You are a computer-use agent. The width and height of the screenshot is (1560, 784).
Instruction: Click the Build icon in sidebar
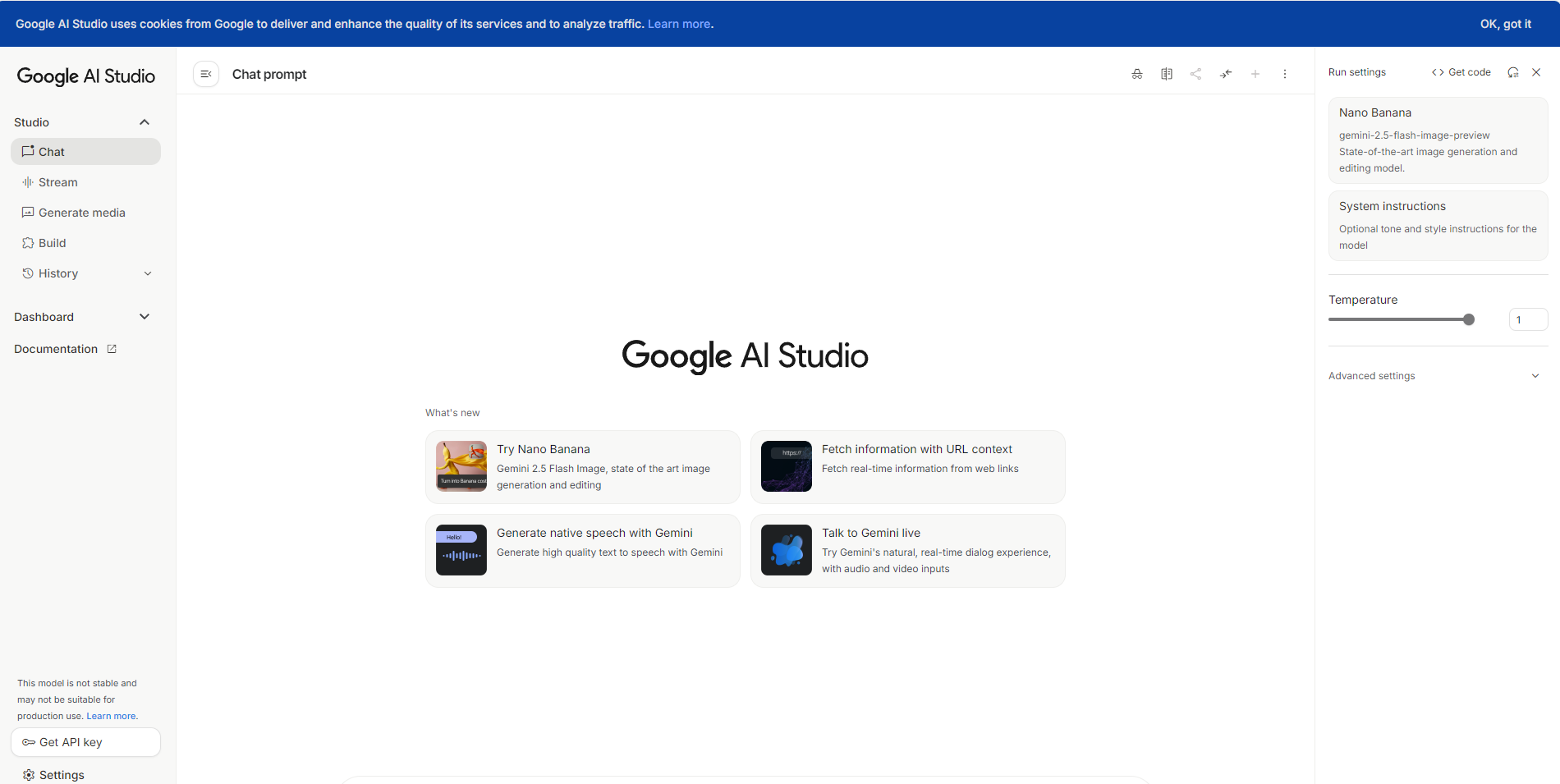click(28, 243)
